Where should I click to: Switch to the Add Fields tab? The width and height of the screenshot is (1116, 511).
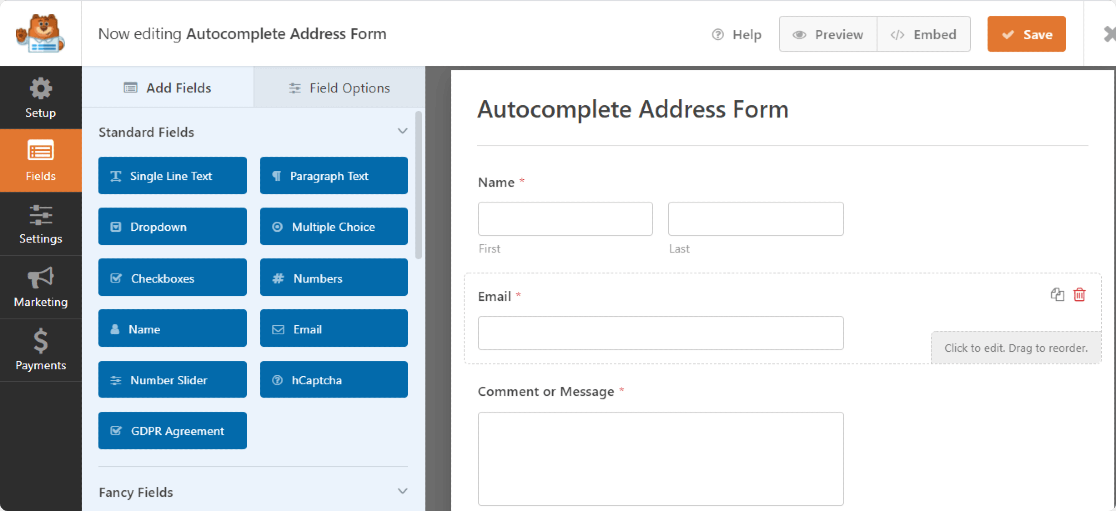tap(168, 88)
